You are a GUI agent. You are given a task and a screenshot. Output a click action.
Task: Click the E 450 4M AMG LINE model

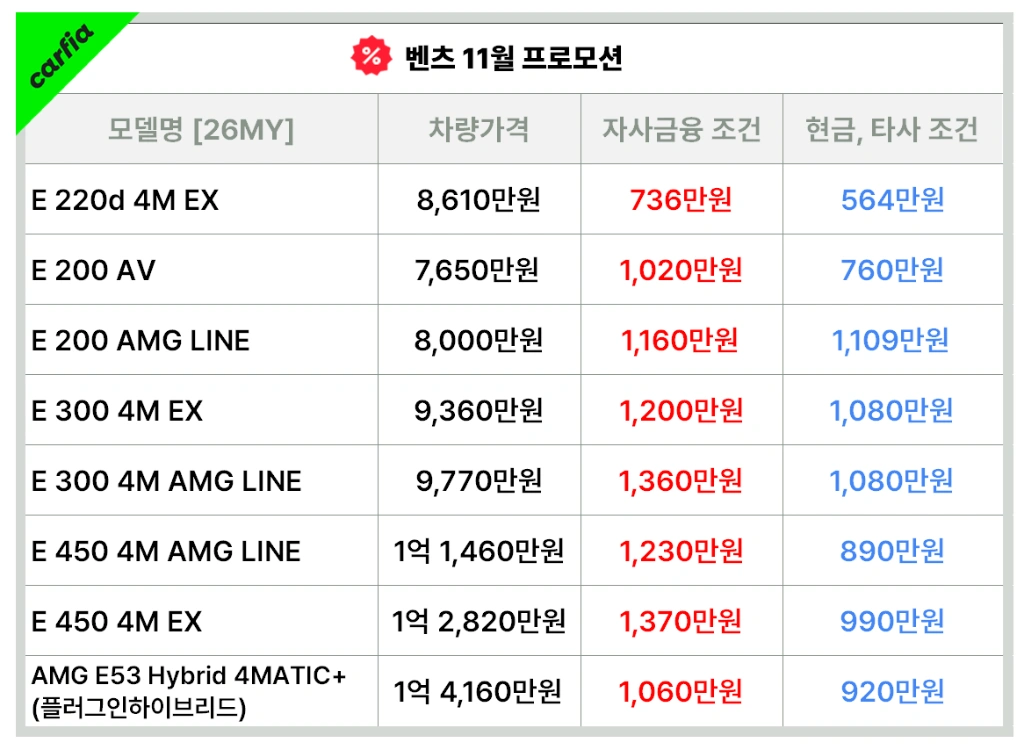coord(166,551)
